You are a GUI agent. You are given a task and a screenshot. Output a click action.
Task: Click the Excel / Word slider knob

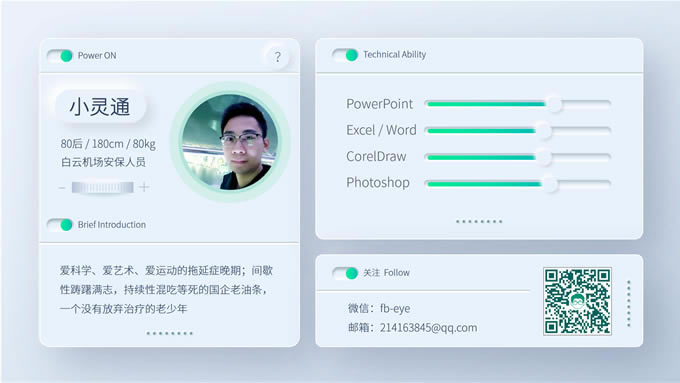click(x=543, y=131)
